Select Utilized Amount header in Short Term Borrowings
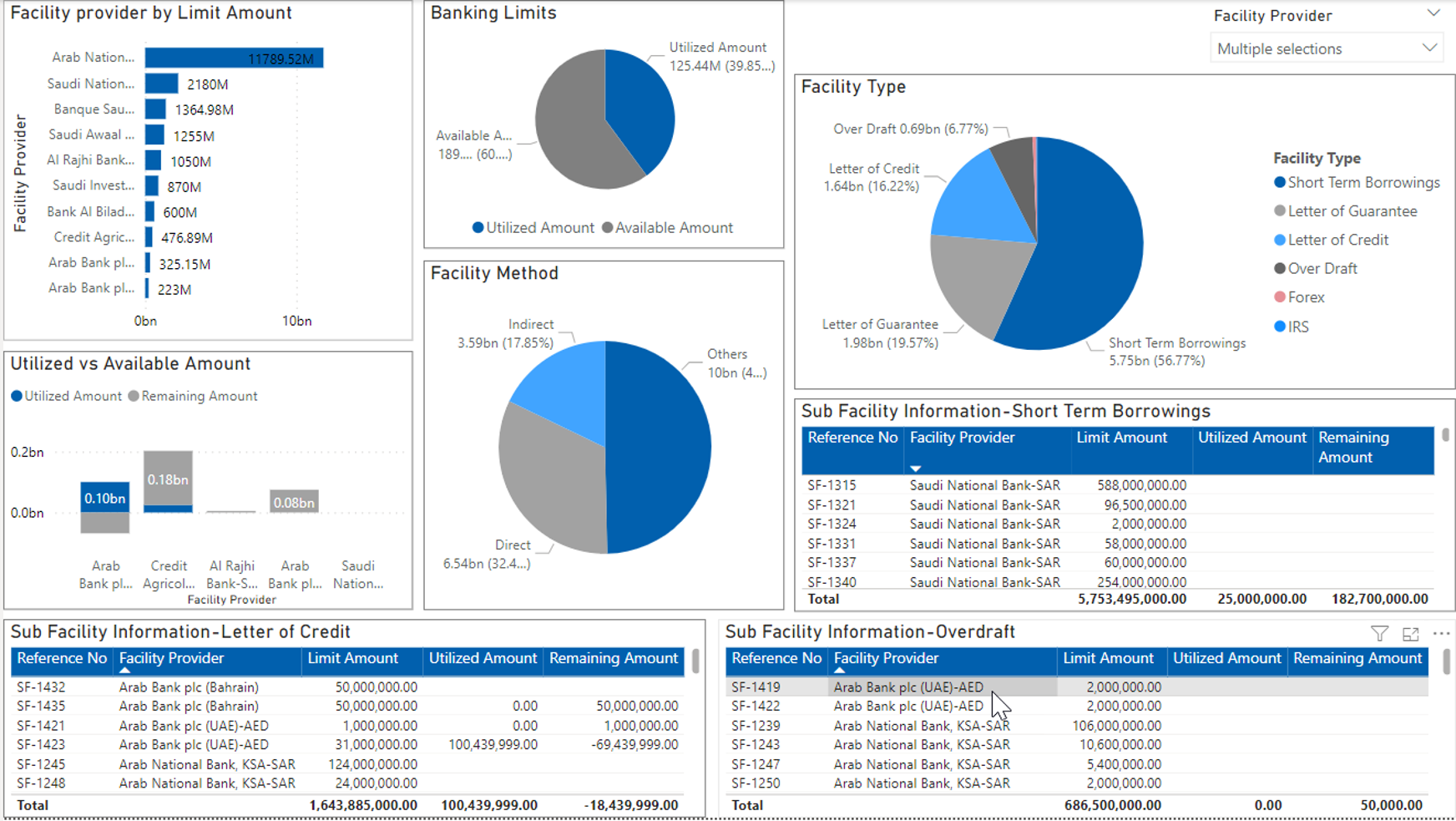Image resolution: width=1456 pixels, height=821 pixels. point(1251,438)
